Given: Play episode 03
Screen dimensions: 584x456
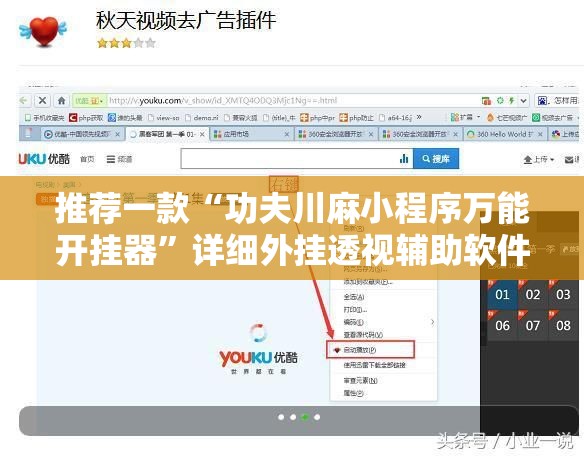Looking at the screenshot, I should tap(563, 295).
